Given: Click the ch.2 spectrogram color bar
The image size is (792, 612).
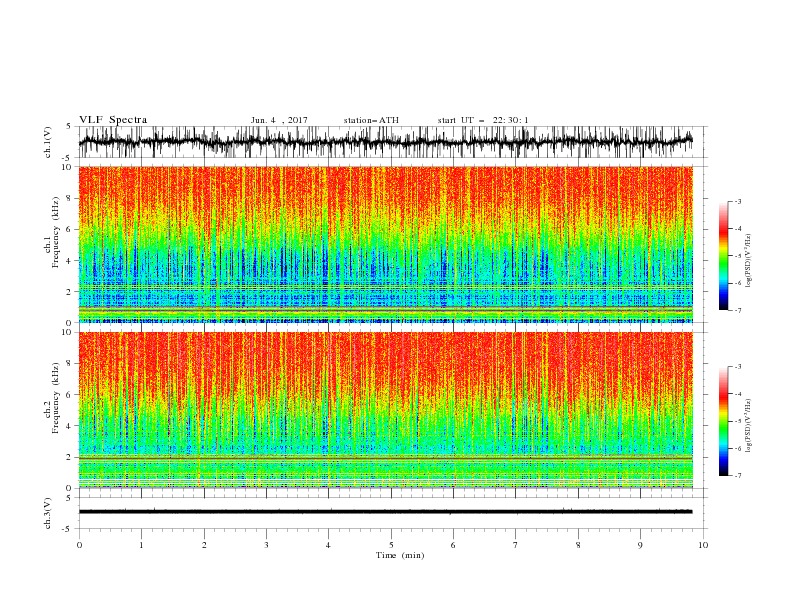Looking at the screenshot, I should pyautogui.click(x=724, y=421).
